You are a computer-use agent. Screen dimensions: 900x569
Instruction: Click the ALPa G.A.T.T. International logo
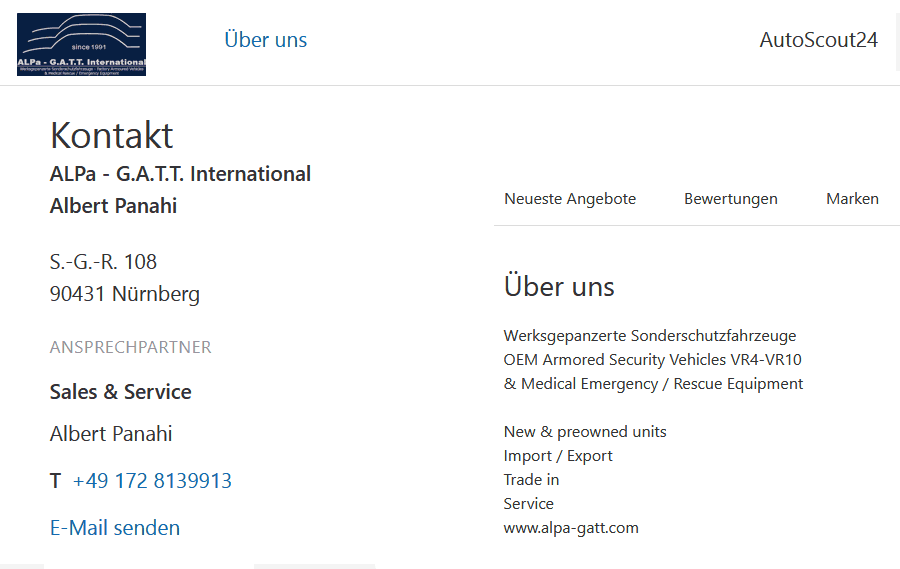[x=81, y=44]
